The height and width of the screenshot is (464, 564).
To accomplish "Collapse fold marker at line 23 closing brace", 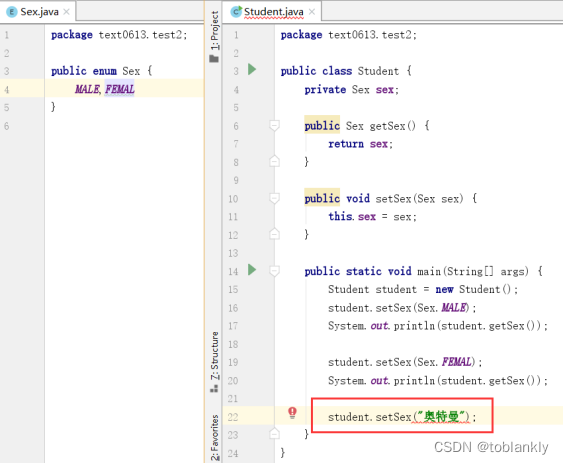I will [x=274, y=434].
